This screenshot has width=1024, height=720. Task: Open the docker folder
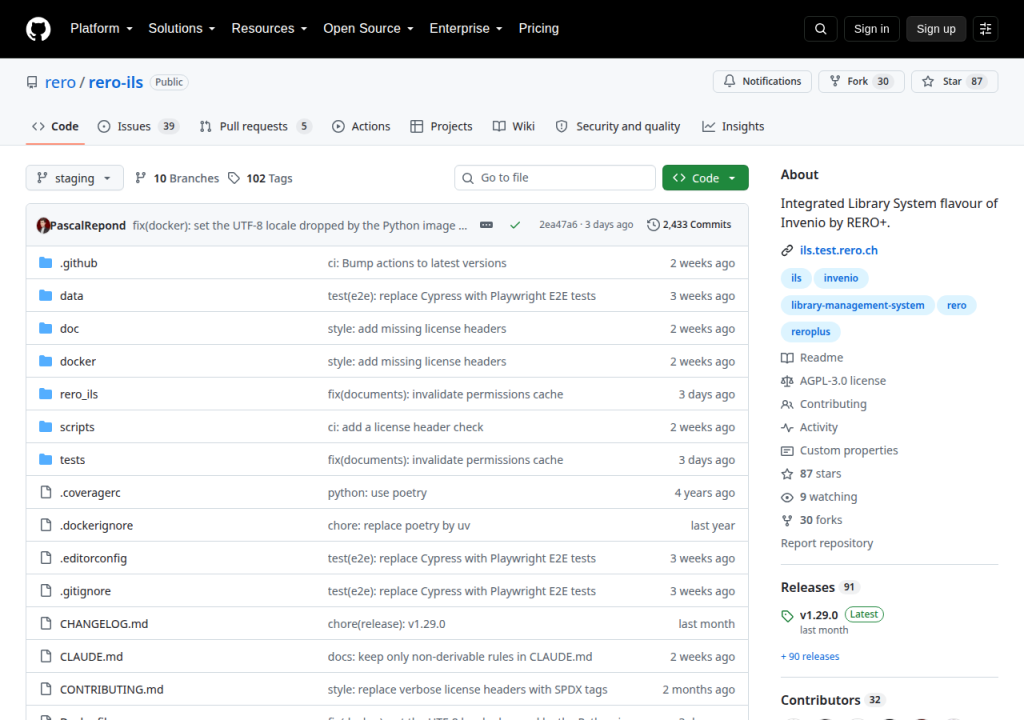point(78,361)
